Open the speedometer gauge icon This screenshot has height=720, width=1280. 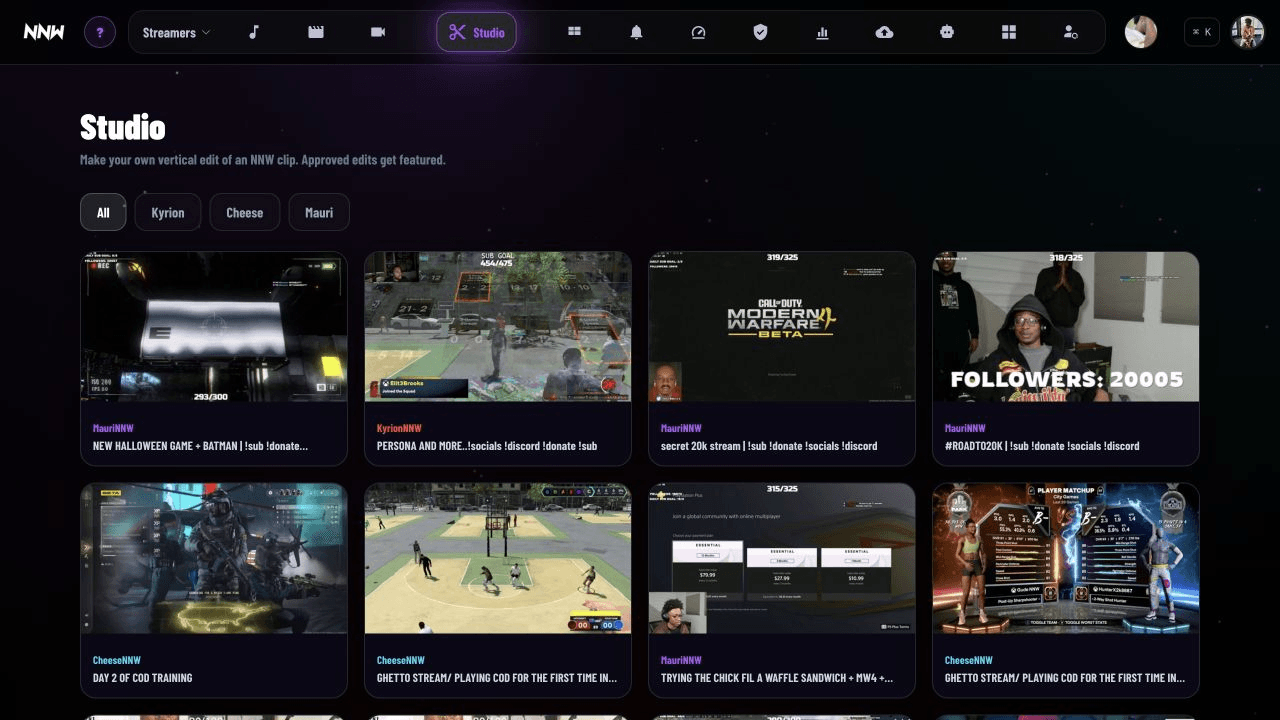698,32
